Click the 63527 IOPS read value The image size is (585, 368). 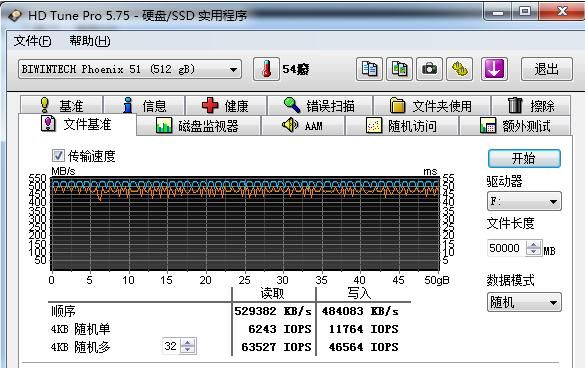tap(276, 347)
